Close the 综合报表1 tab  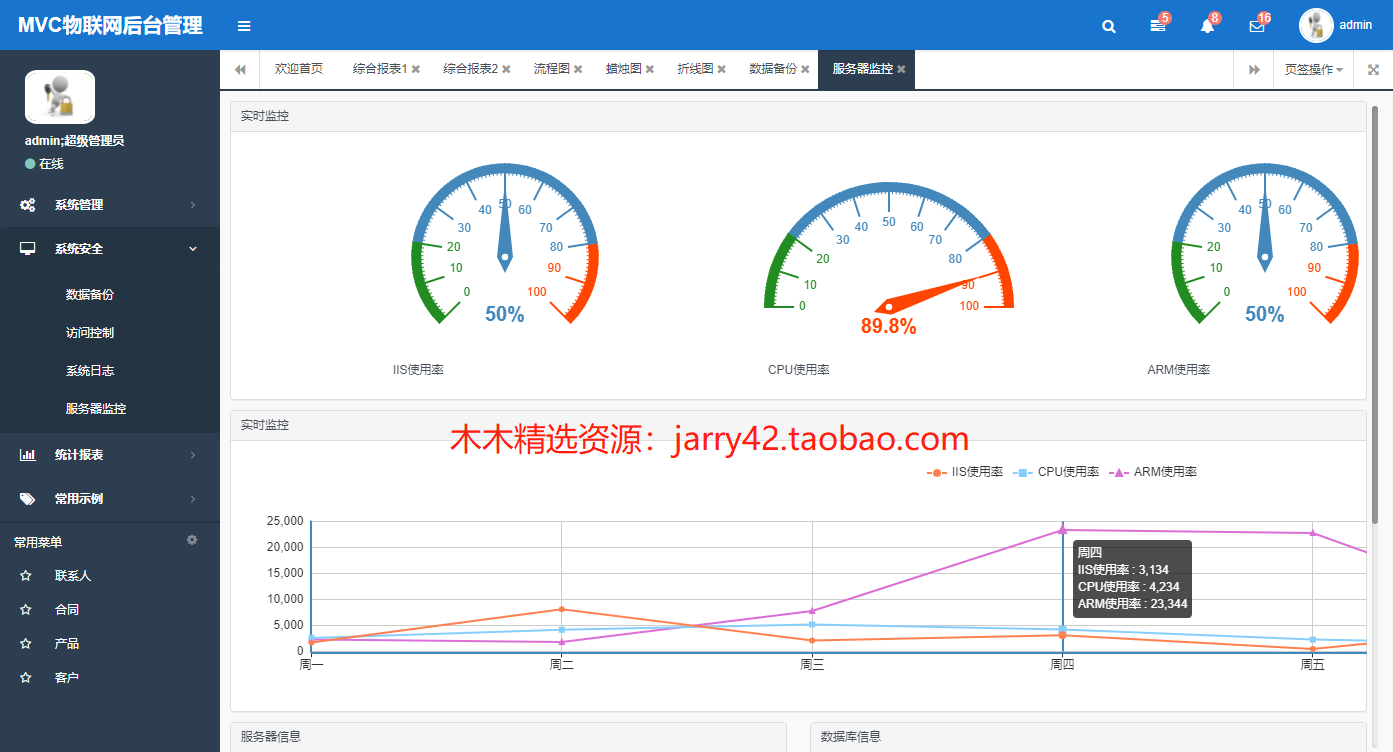[x=416, y=70]
